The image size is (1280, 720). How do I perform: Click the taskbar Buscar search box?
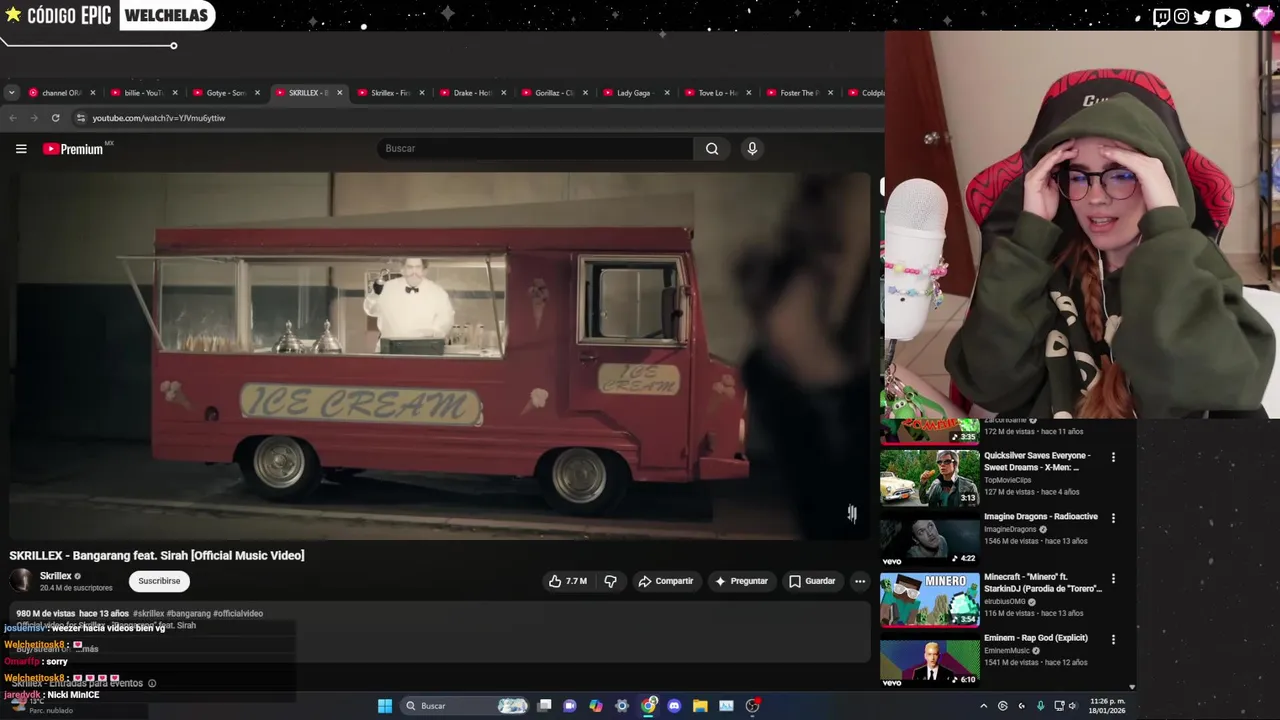click(x=464, y=706)
